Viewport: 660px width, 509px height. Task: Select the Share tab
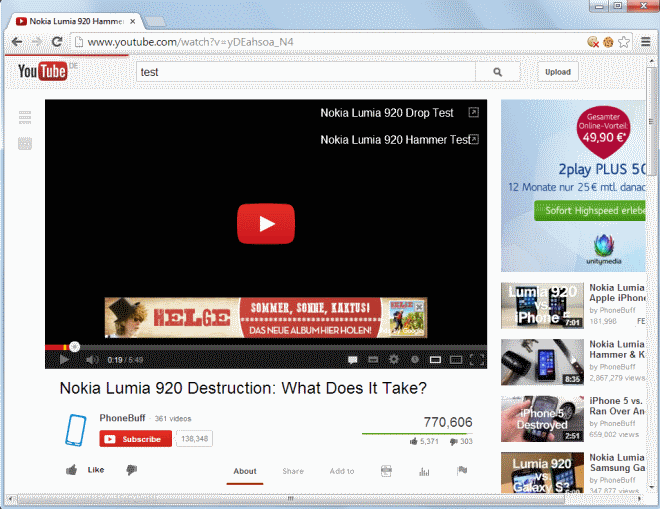(293, 471)
